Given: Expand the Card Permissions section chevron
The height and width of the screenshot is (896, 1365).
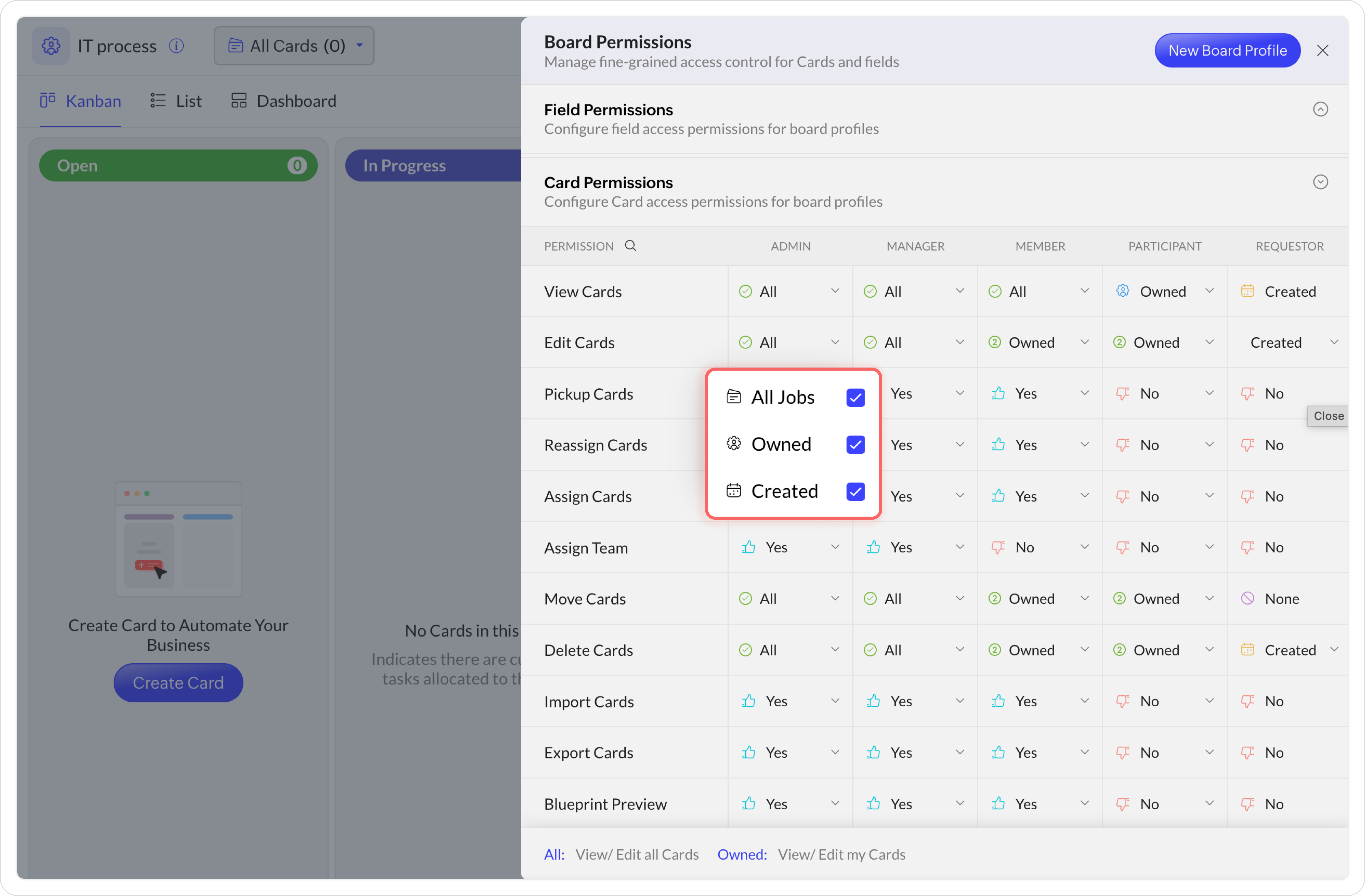Looking at the screenshot, I should pos(1320,182).
